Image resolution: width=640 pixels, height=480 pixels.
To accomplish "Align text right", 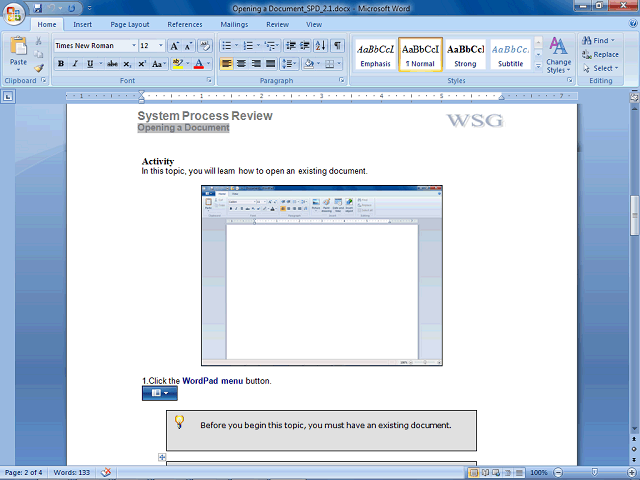I will [x=256, y=64].
